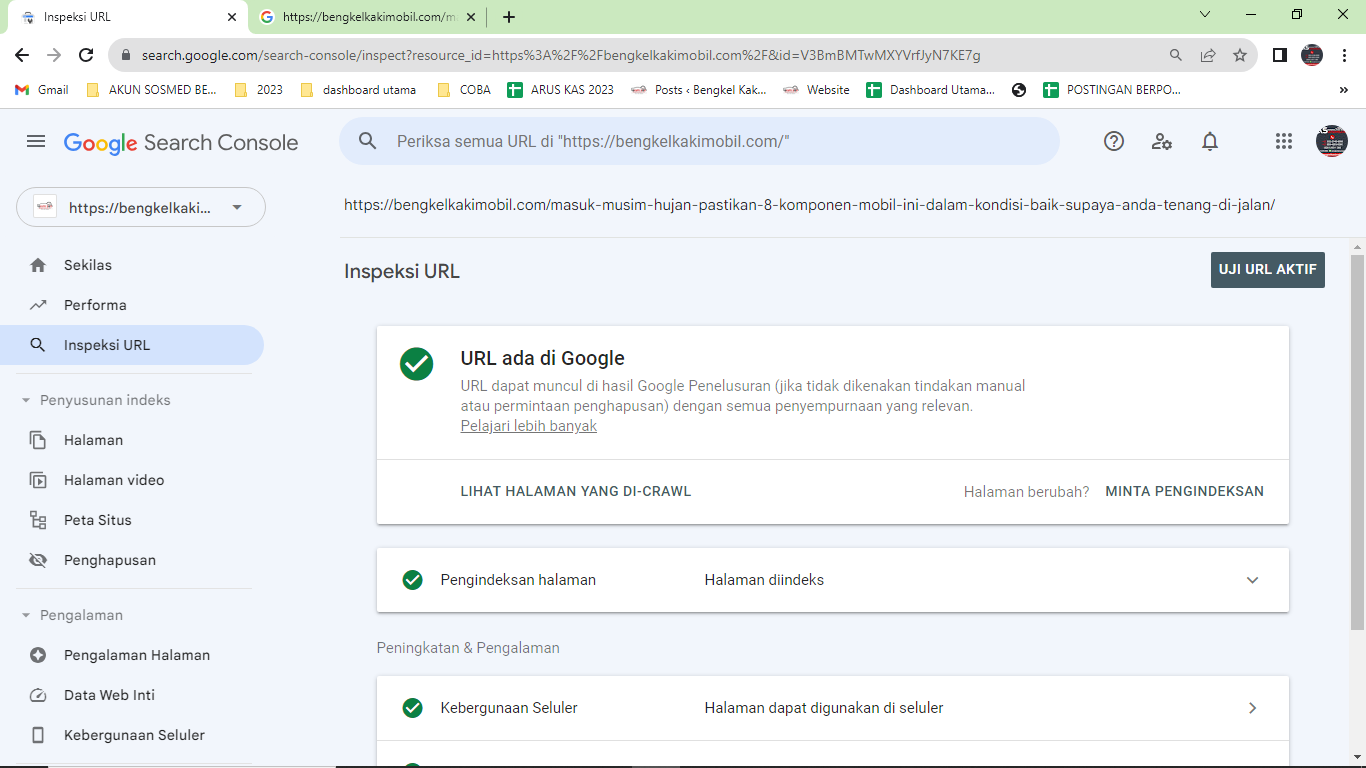Open the COBA bookmark folder

click(464, 90)
